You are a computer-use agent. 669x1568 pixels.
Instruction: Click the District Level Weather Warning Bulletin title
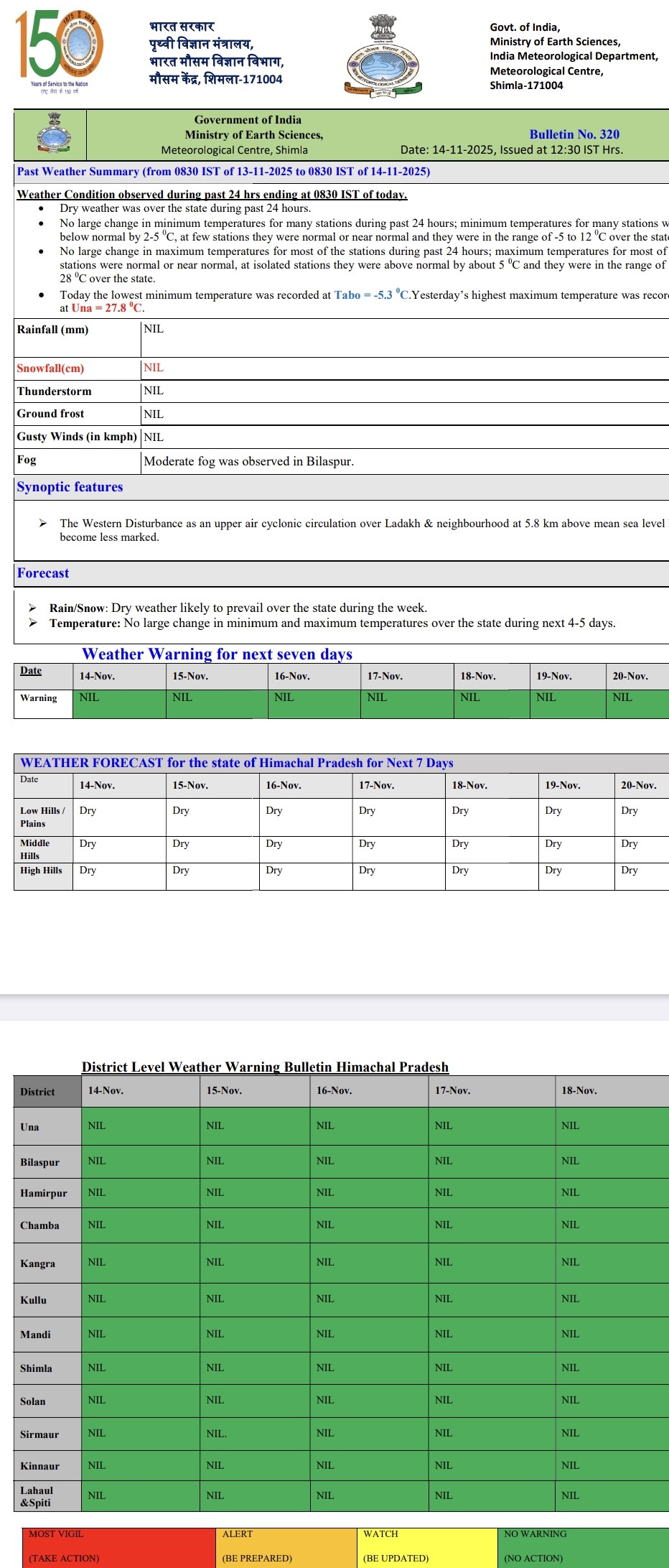pos(265,1067)
